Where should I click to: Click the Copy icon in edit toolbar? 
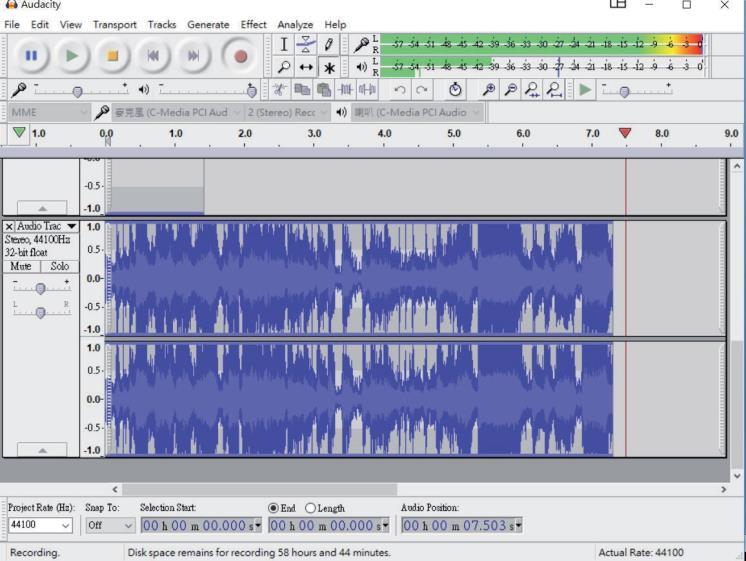click(302, 89)
